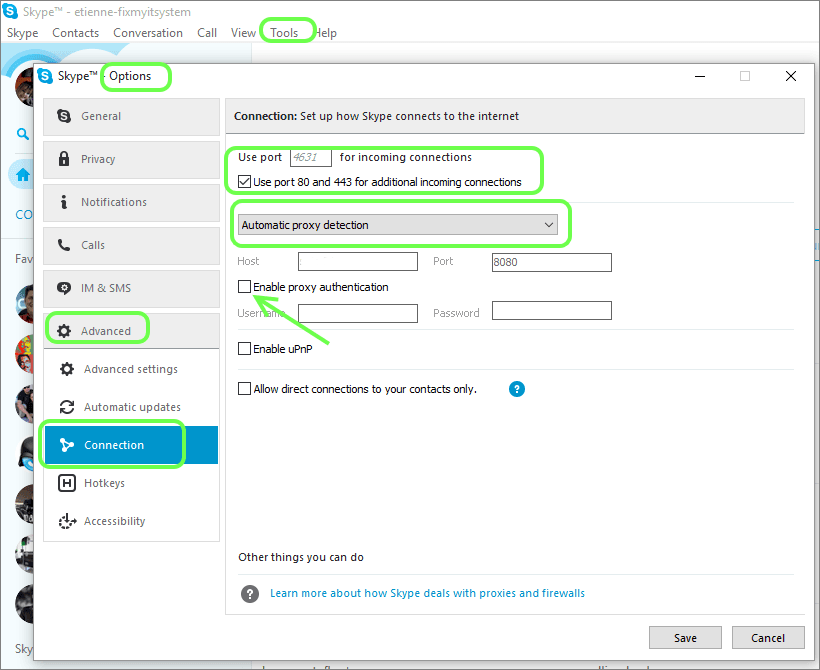Click the H key icon beside Hotkeys
The image size is (820, 670).
coord(67,483)
